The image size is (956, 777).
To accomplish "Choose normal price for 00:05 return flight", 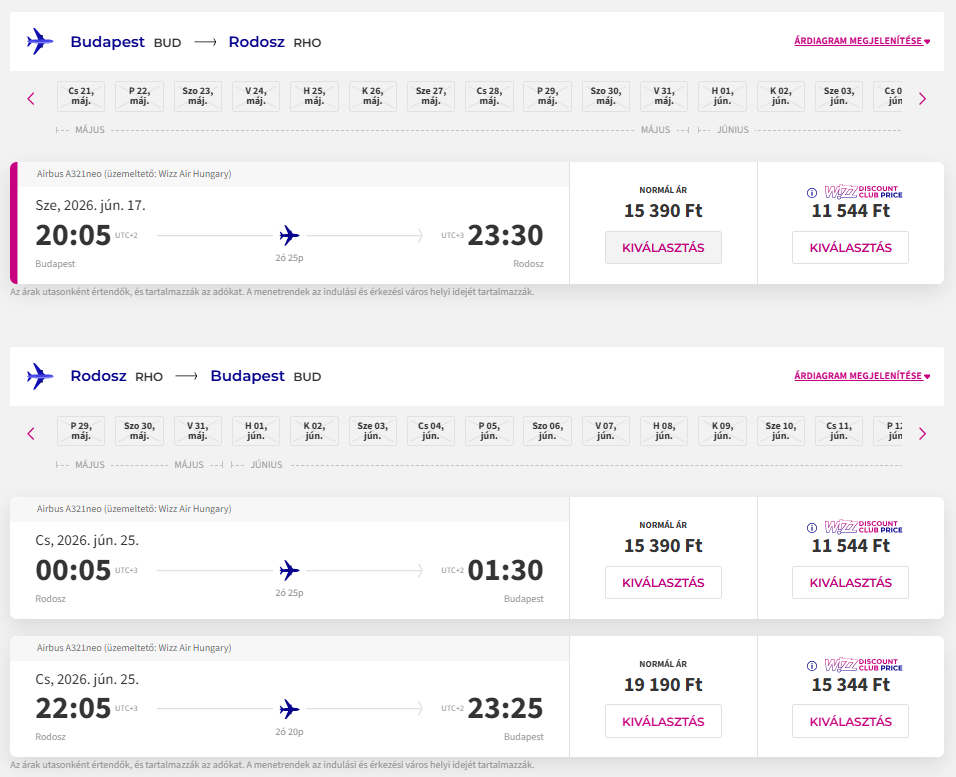I will pyautogui.click(x=663, y=582).
